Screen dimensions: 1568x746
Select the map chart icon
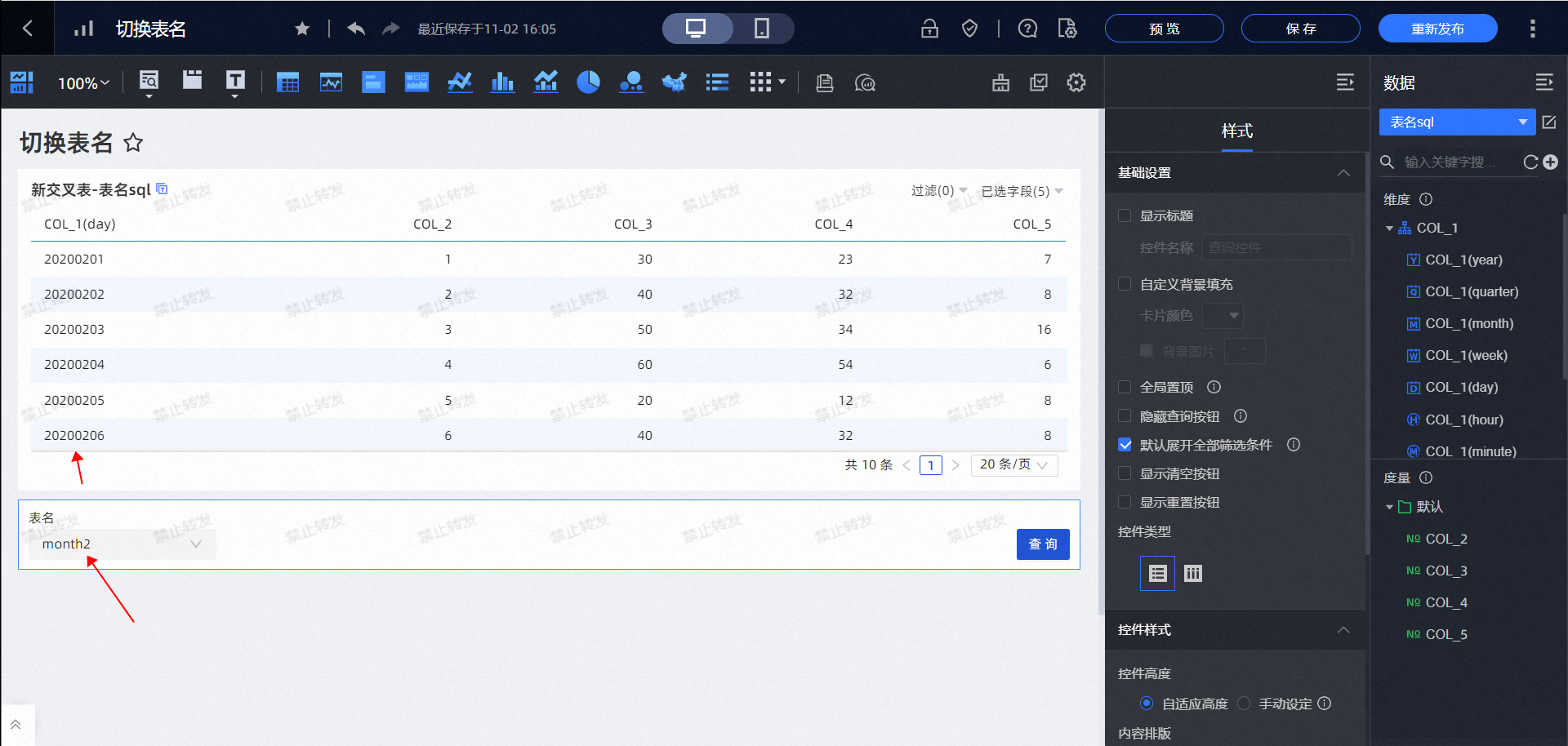click(x=674, y=82)
